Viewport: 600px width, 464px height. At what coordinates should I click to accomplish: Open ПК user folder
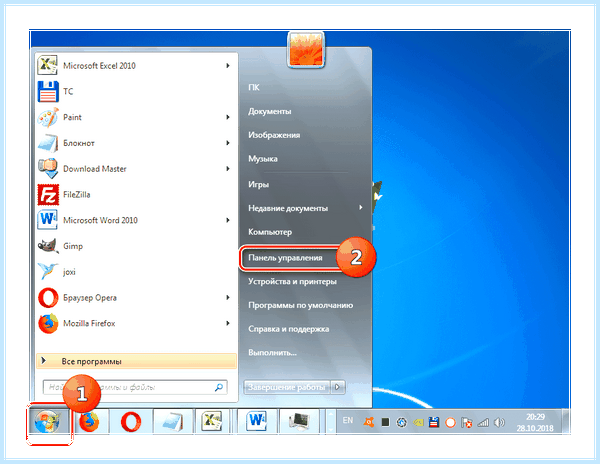click(x=254, y=88)
